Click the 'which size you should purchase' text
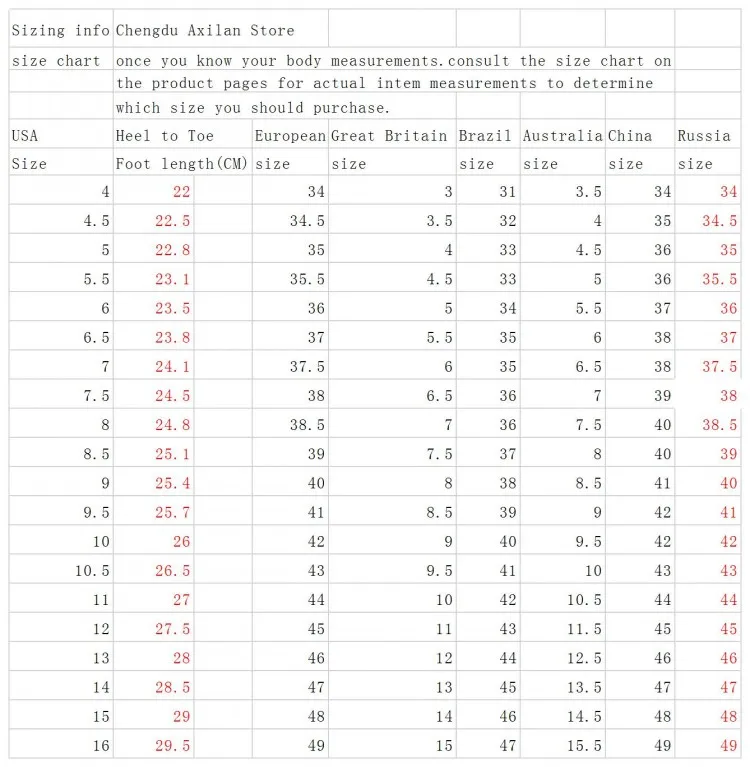This screenshot has width=750, height=767. pyautogui.click(x=252, y=107)
